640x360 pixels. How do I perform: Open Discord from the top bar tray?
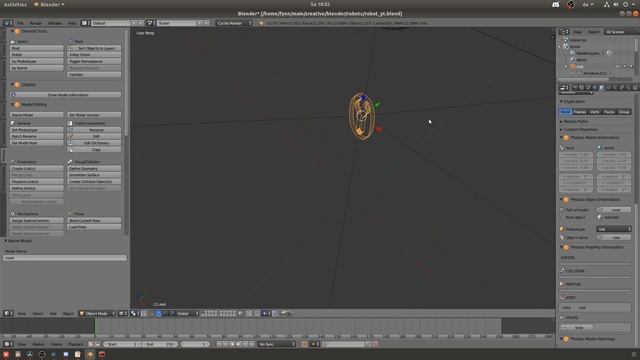pos(556,4)
